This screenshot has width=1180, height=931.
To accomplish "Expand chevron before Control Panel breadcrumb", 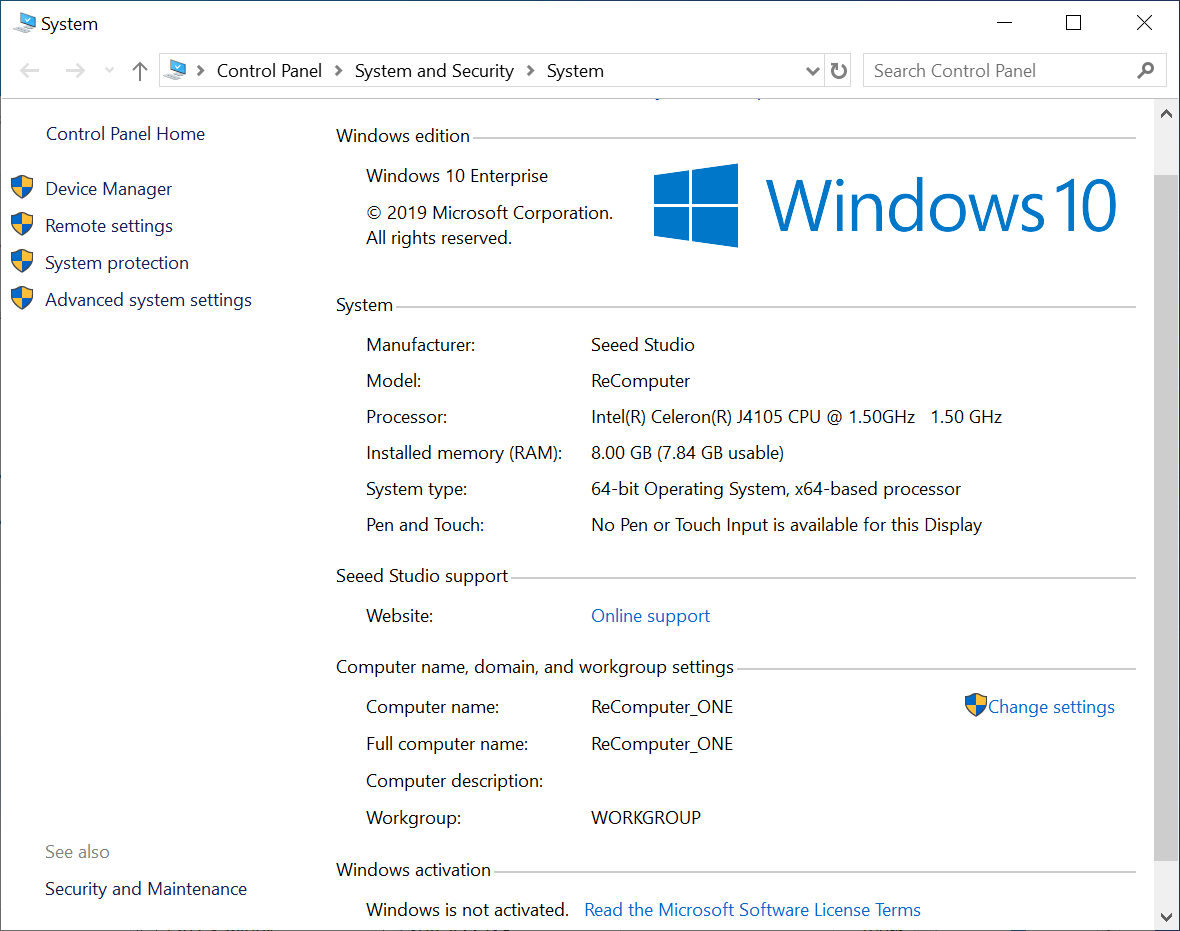I will (x=200, y=71).
